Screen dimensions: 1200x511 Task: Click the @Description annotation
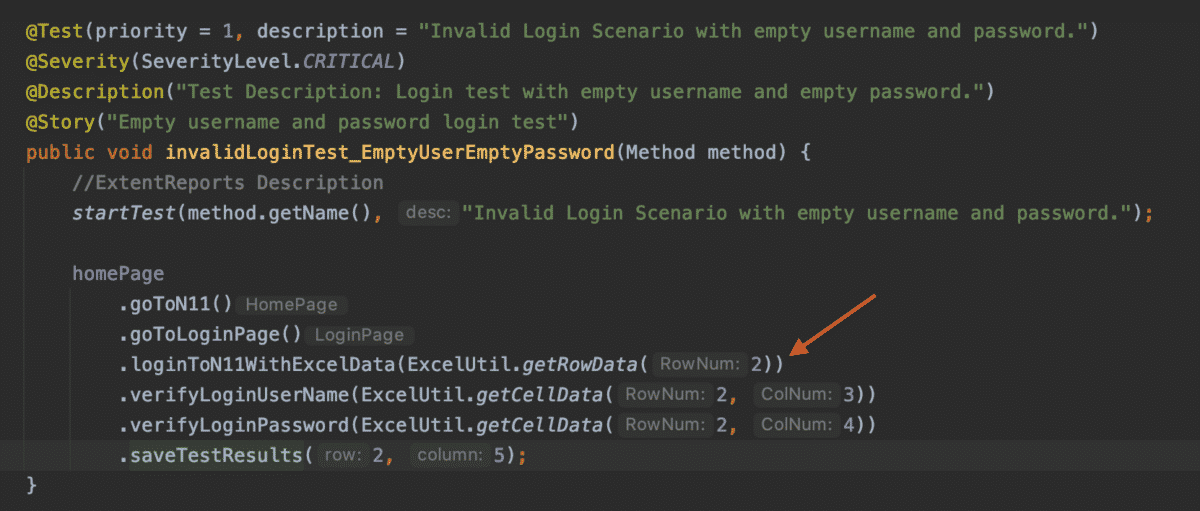coord(94,92)
